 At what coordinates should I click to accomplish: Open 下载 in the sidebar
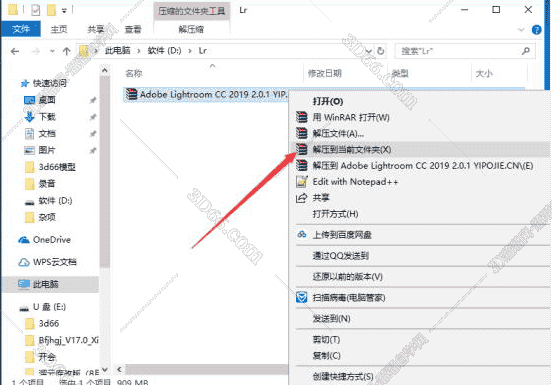(47, 116)
